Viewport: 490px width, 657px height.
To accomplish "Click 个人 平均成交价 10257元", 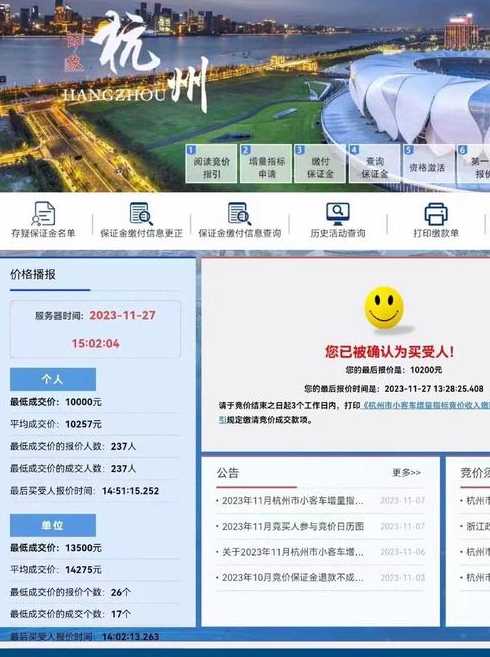I will [56, 424].
